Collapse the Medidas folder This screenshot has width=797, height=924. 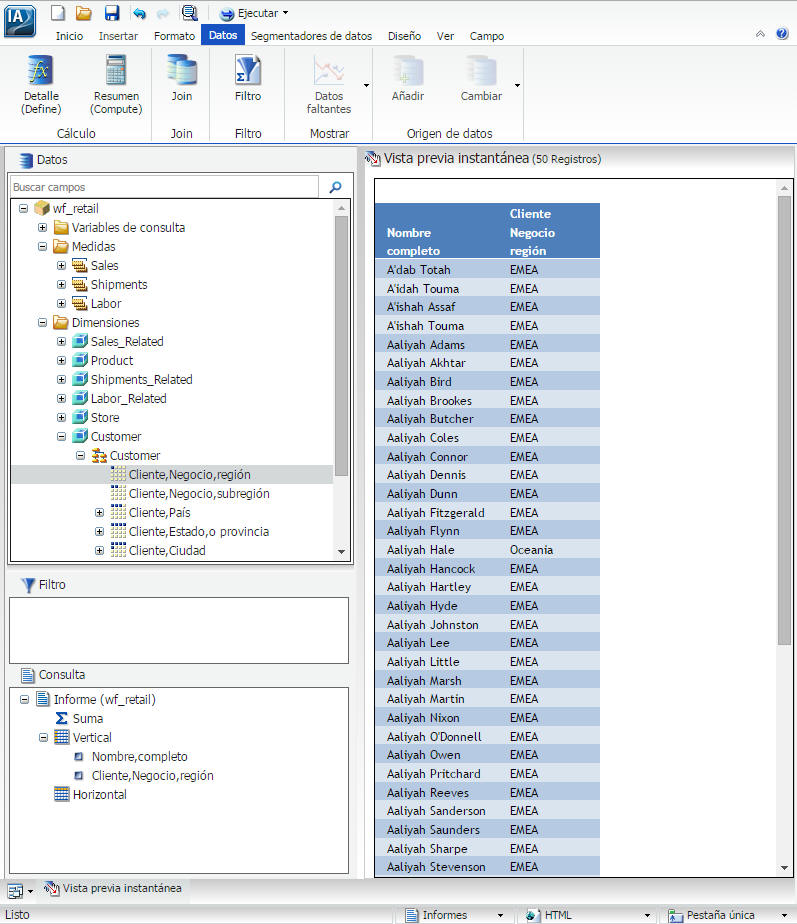42,246
